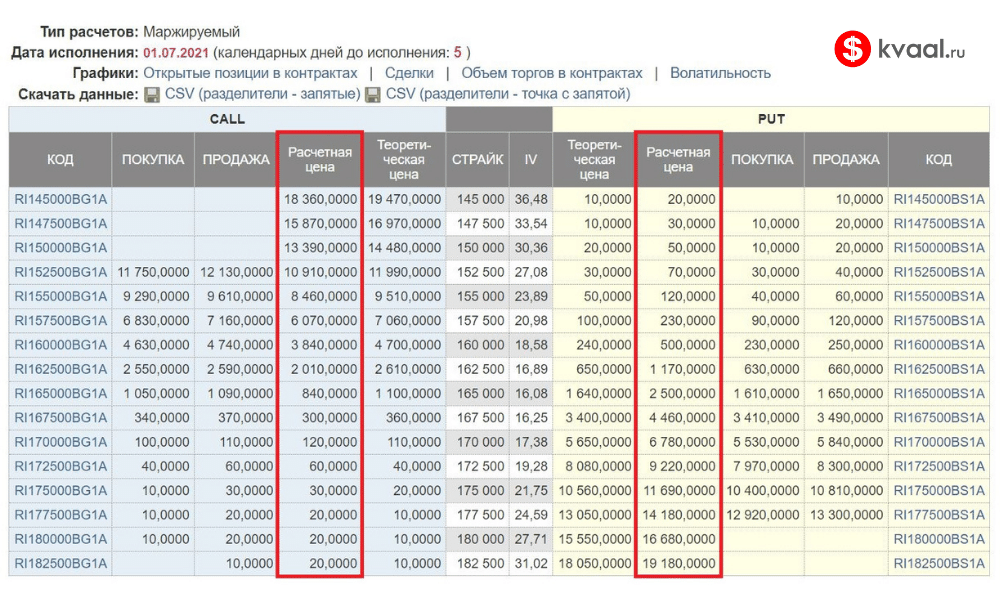This screenshot has width=1000, height=600.
Task: Open put contract RI172500BS1A
Action: coord(939,466)
